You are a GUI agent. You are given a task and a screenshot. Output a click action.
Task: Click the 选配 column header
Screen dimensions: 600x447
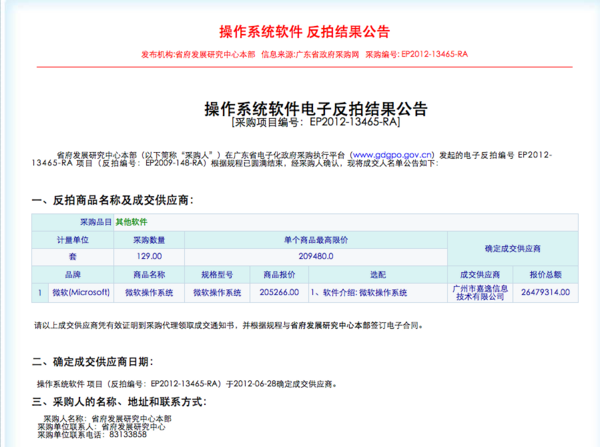coord(378,274)
